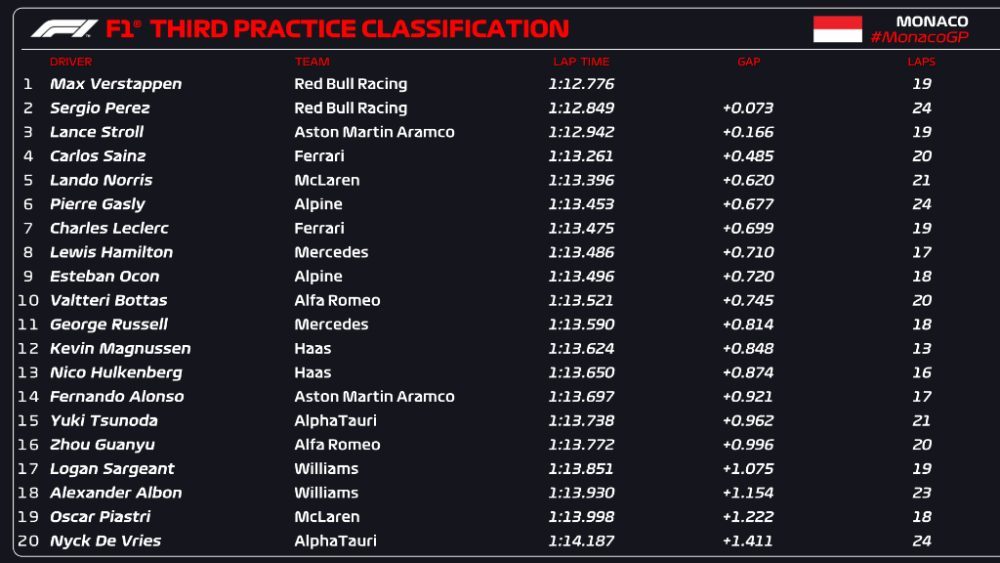Click the F1 logo icon
This screenshot has width=1000, height=563.
point(64,29)
